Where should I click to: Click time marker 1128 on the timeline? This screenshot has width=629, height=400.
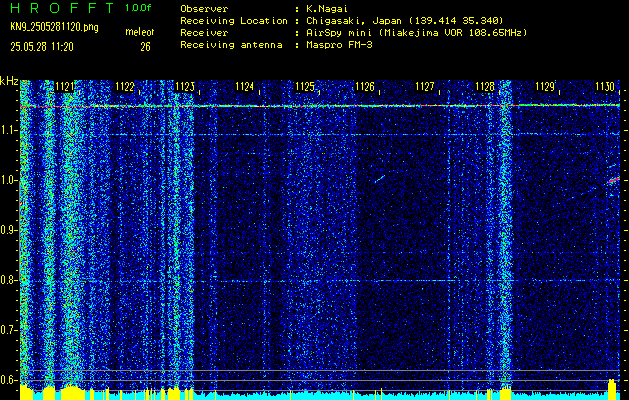tap(485, 87)
